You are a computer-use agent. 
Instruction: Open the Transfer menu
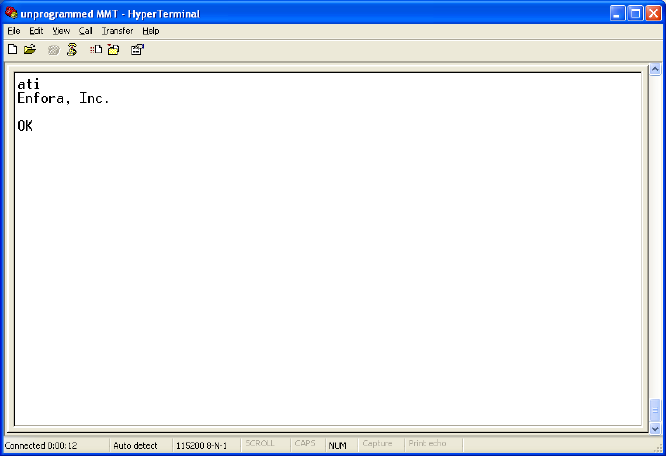pyautogui.click(x=117, y=31)
